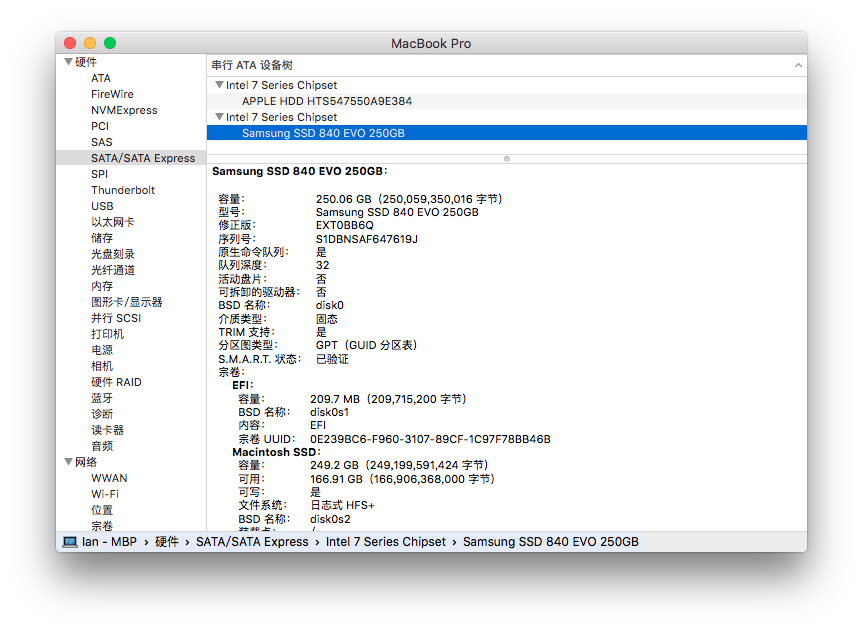
Task: Open Thunderbolt in the sidebar
Action: tap(123, 190)
